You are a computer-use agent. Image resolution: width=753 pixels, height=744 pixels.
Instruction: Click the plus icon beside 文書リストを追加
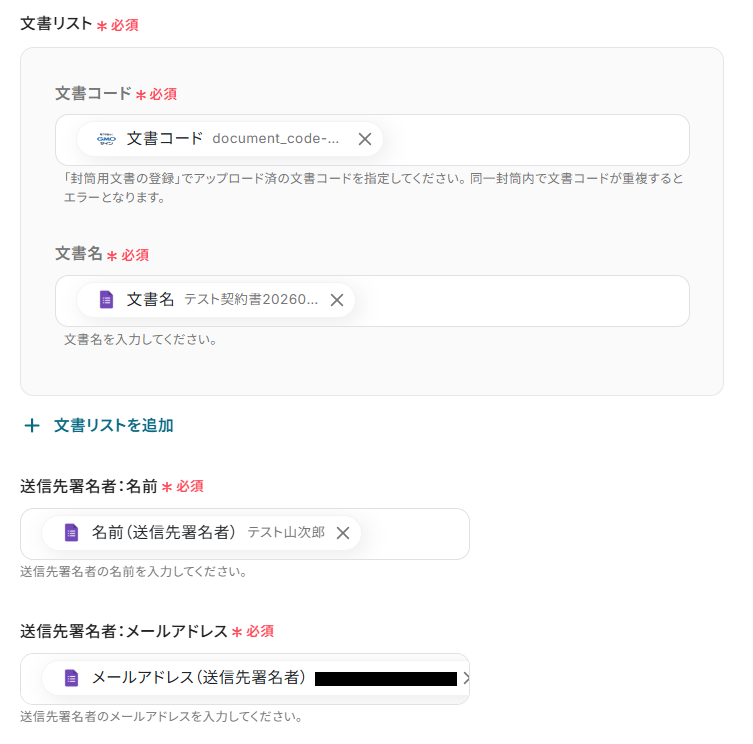point(32,426)
